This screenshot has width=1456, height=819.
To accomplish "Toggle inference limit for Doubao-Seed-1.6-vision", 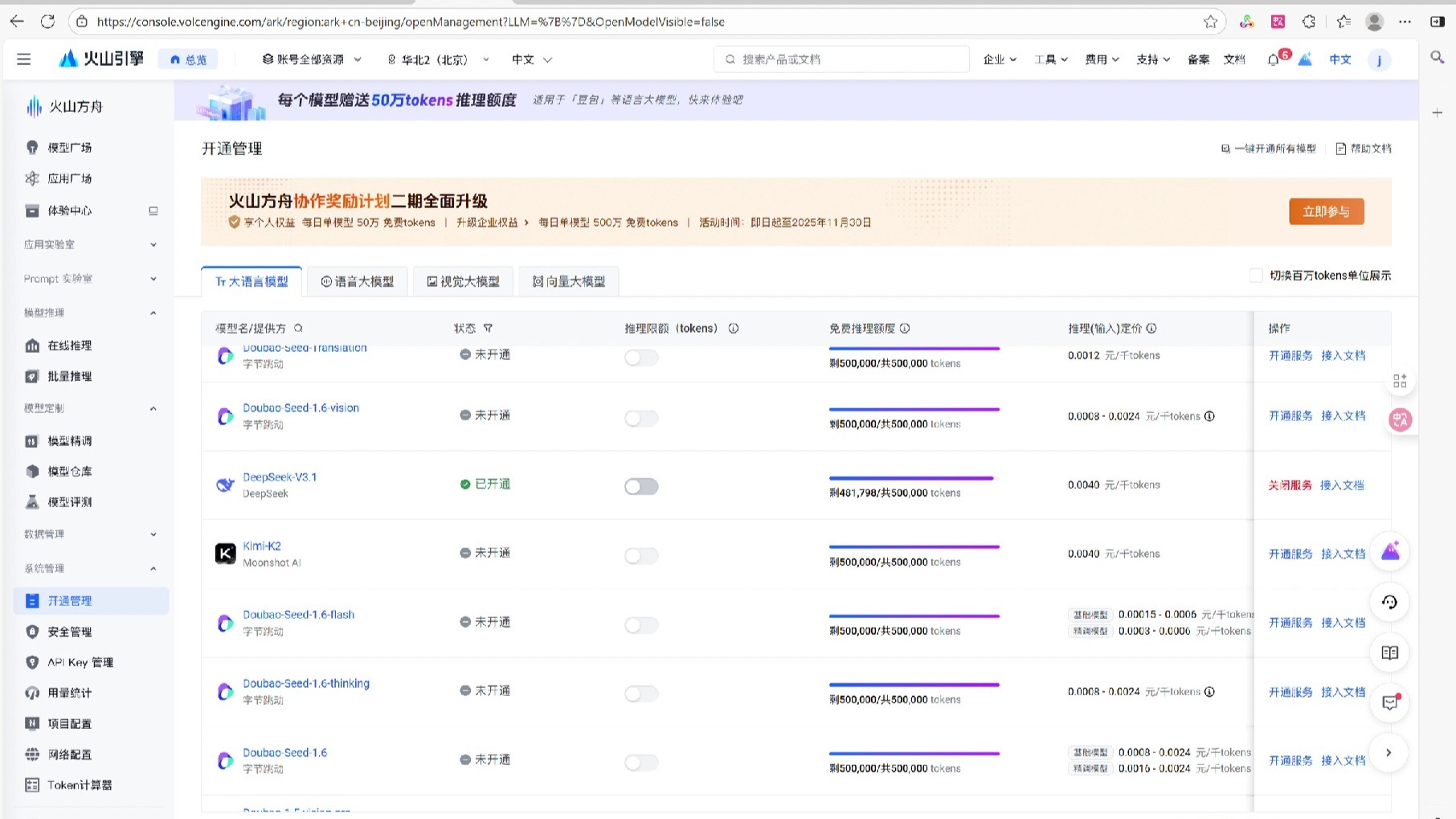I will pyautogui.click(x=641, y=418).
